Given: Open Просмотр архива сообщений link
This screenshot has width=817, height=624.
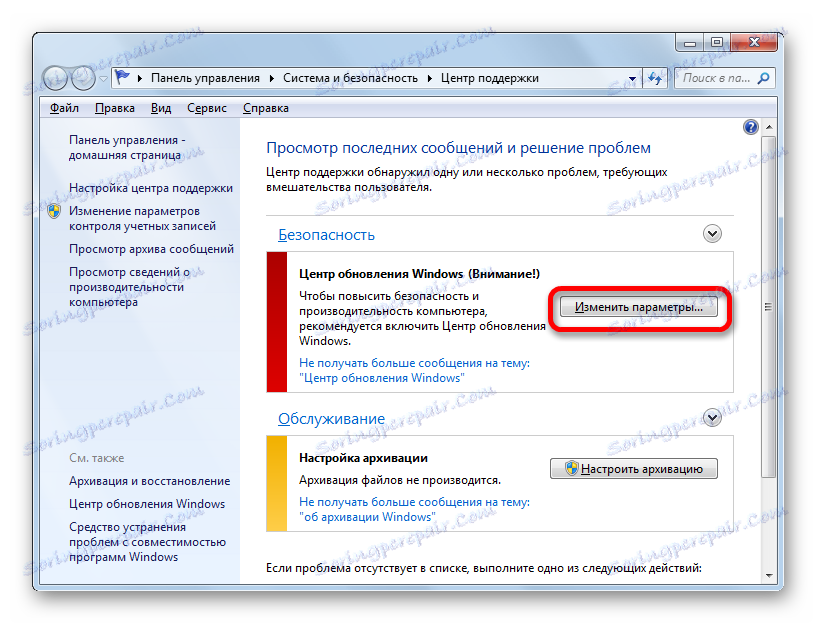Looking at the screenshot, I should tap(151, 249).
